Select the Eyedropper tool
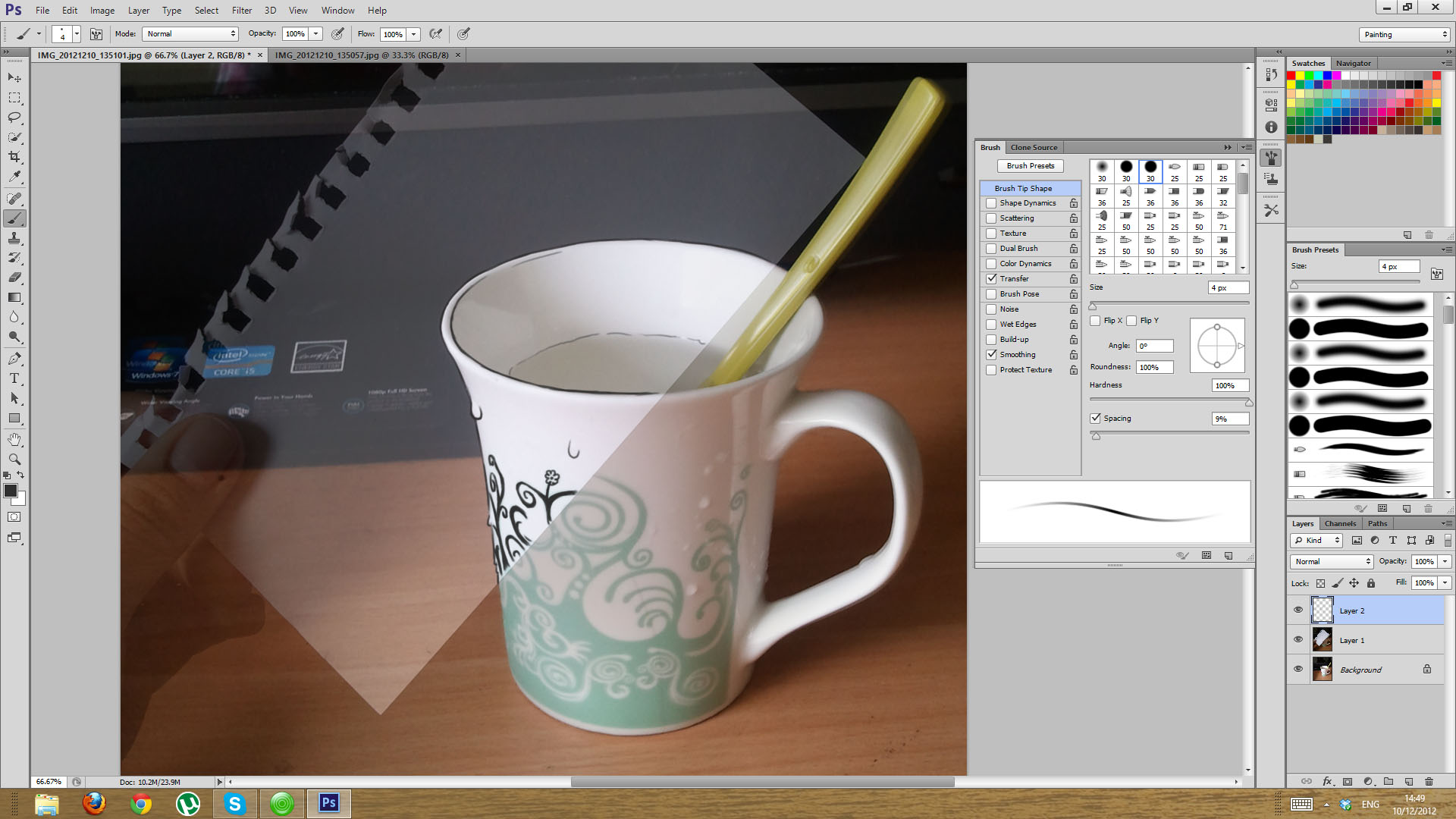 pos(14,177)
